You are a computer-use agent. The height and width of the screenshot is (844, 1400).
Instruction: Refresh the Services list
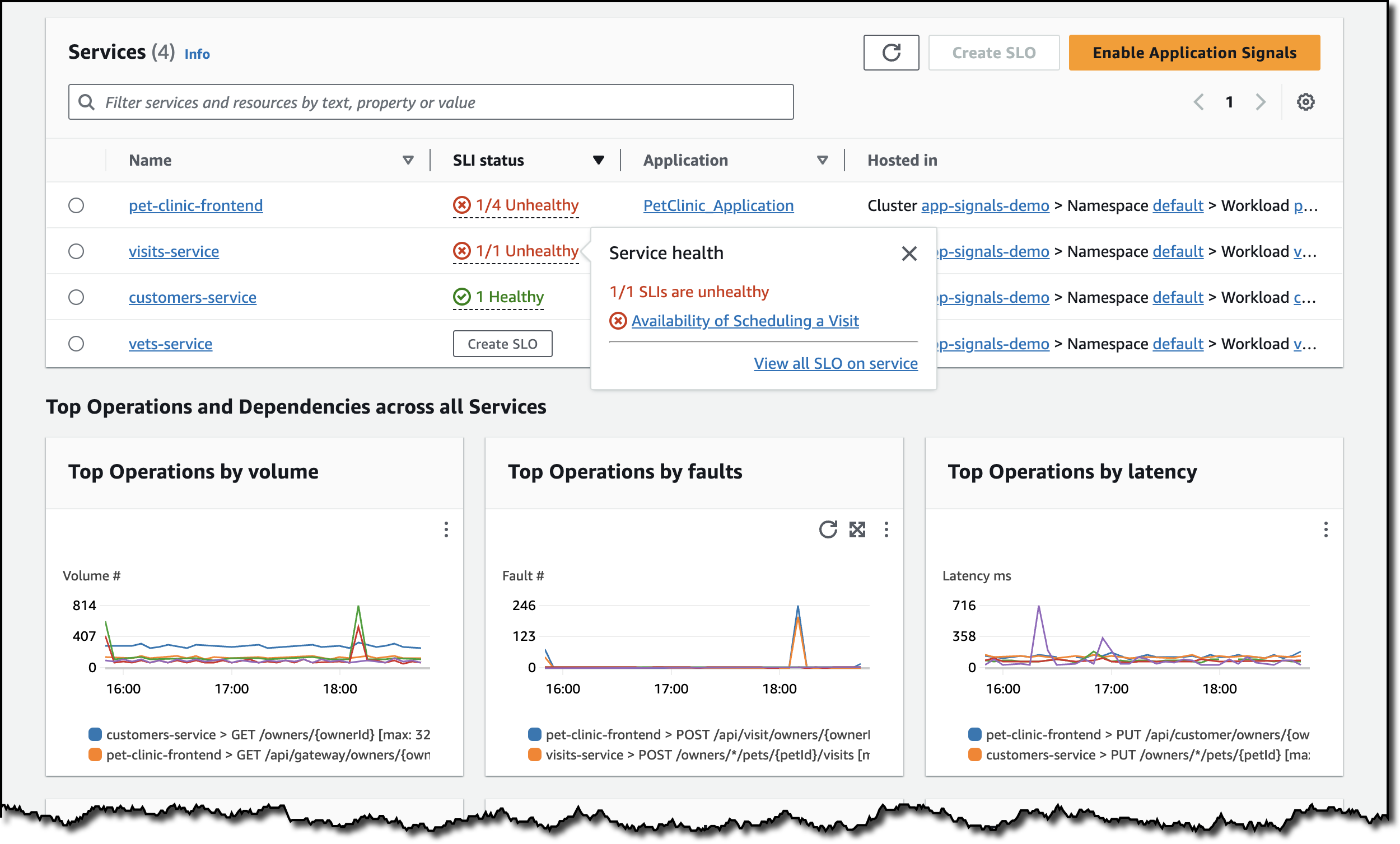(890, 53)
